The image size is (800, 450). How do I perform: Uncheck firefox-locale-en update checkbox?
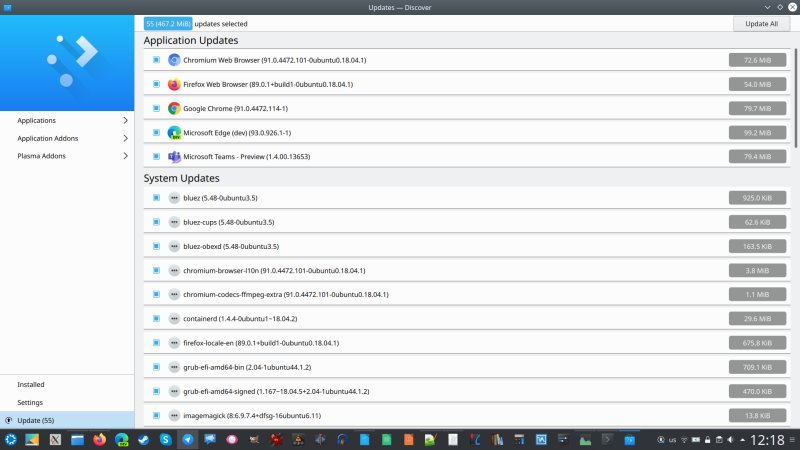coord(156,343)
